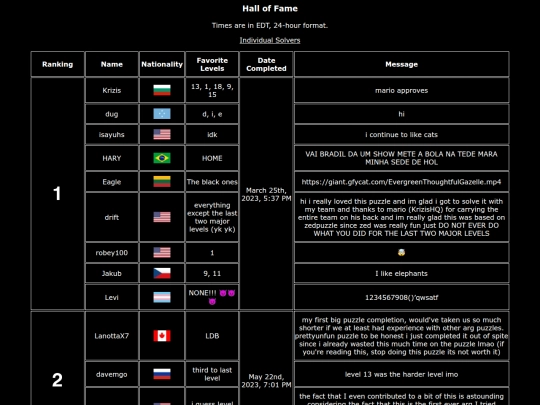This screenshot has height=405, width=540.
Task: Click 'i continue to like cats' message
Action: coord(402,135)
